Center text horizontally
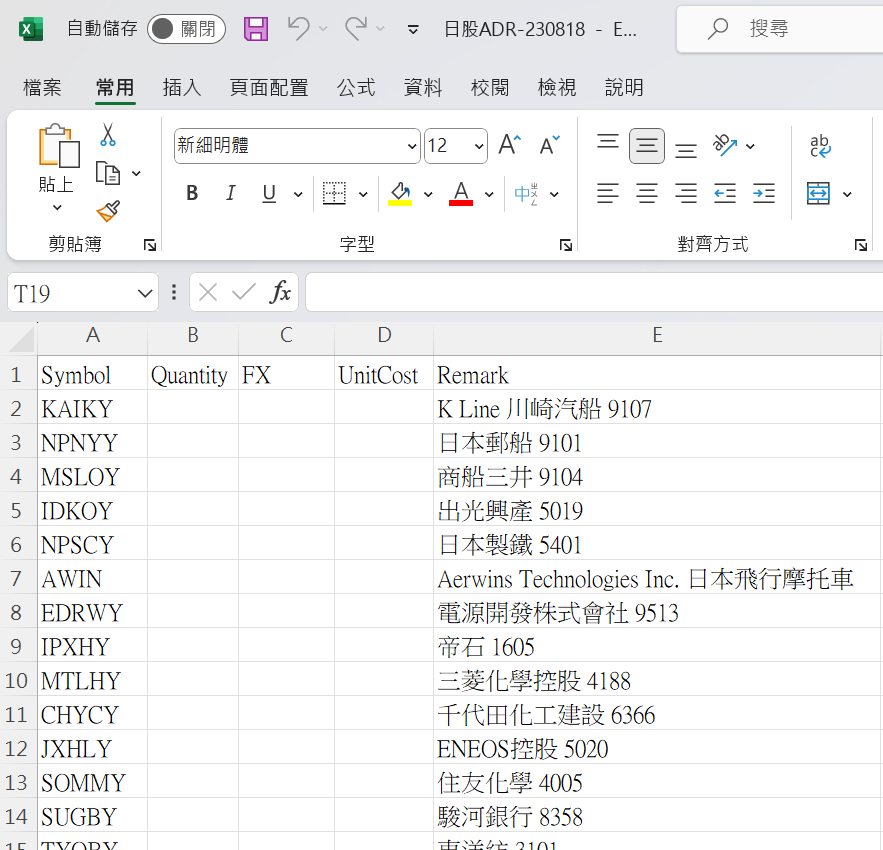 646,194
